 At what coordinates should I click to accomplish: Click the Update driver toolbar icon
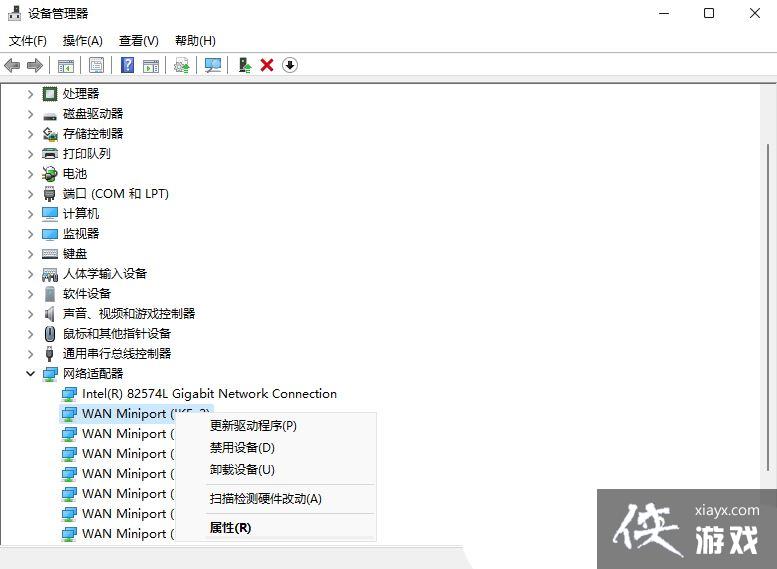pos(182,65)
